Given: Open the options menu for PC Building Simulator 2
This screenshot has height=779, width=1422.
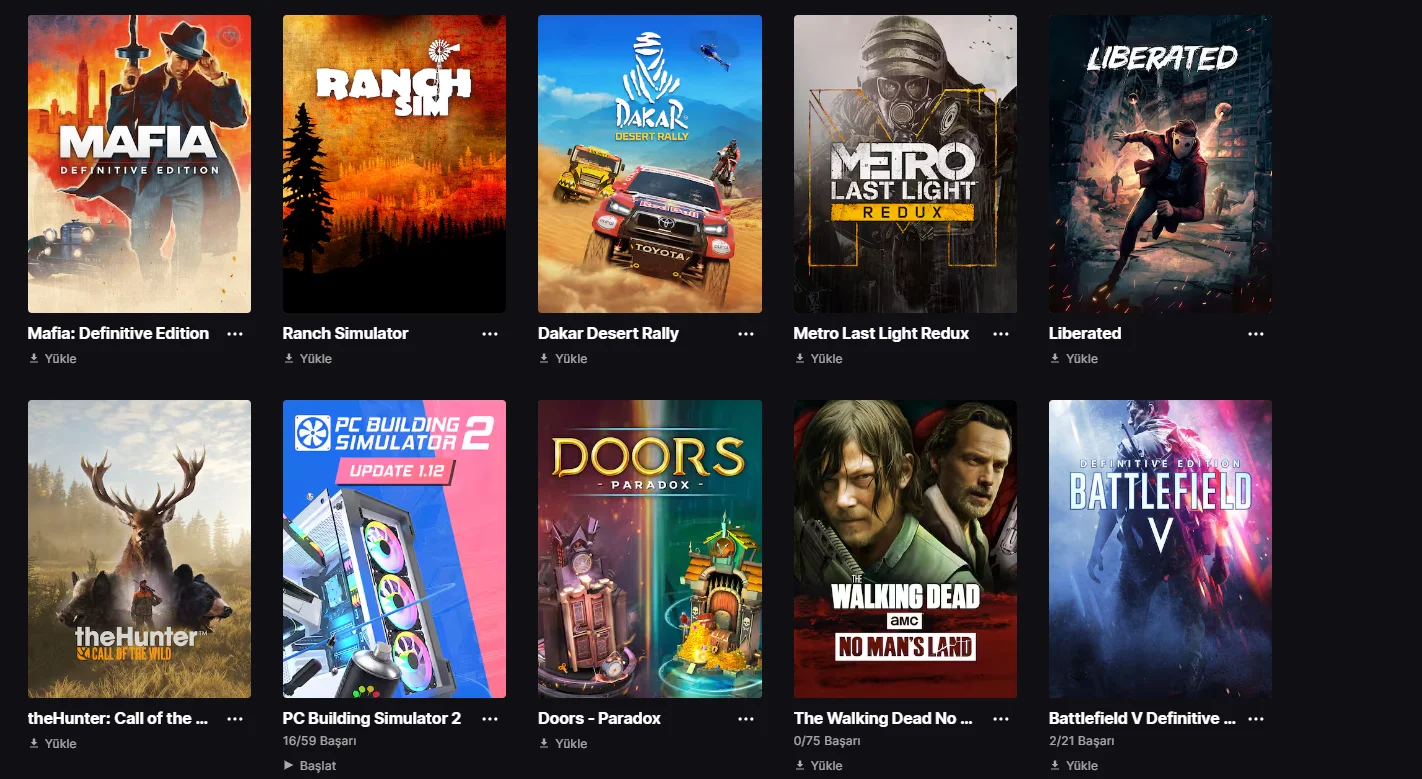Looking at the screenshot, I should (x=490, y=719).
